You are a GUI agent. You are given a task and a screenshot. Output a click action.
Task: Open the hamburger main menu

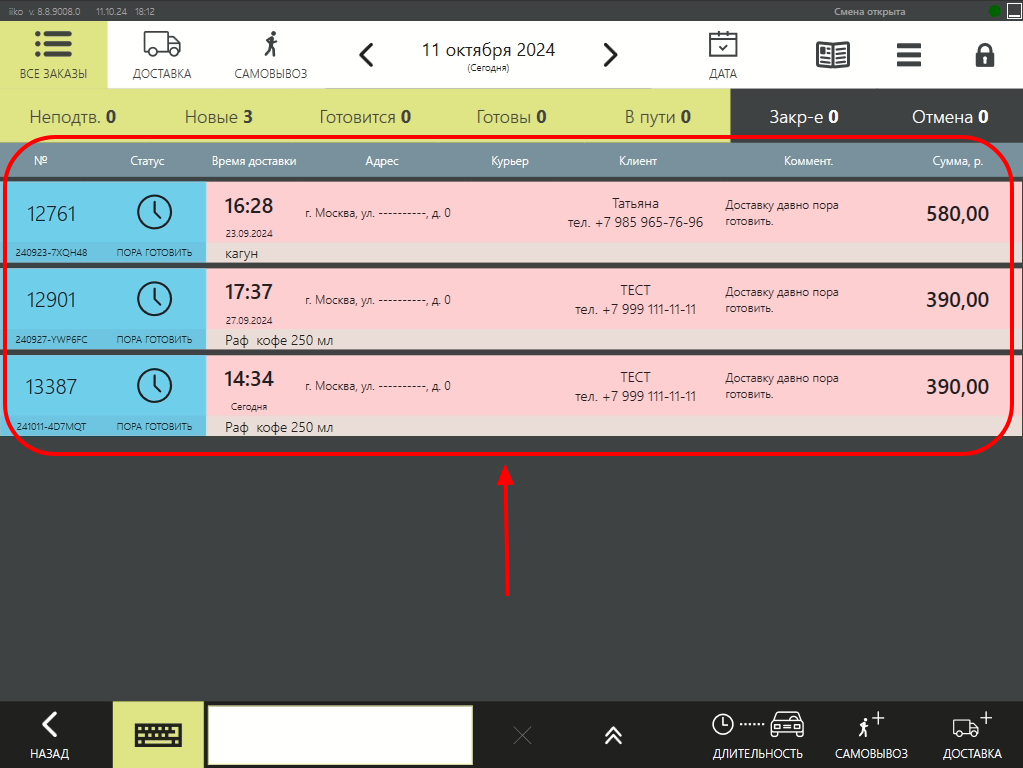click(x=908, y=55)
